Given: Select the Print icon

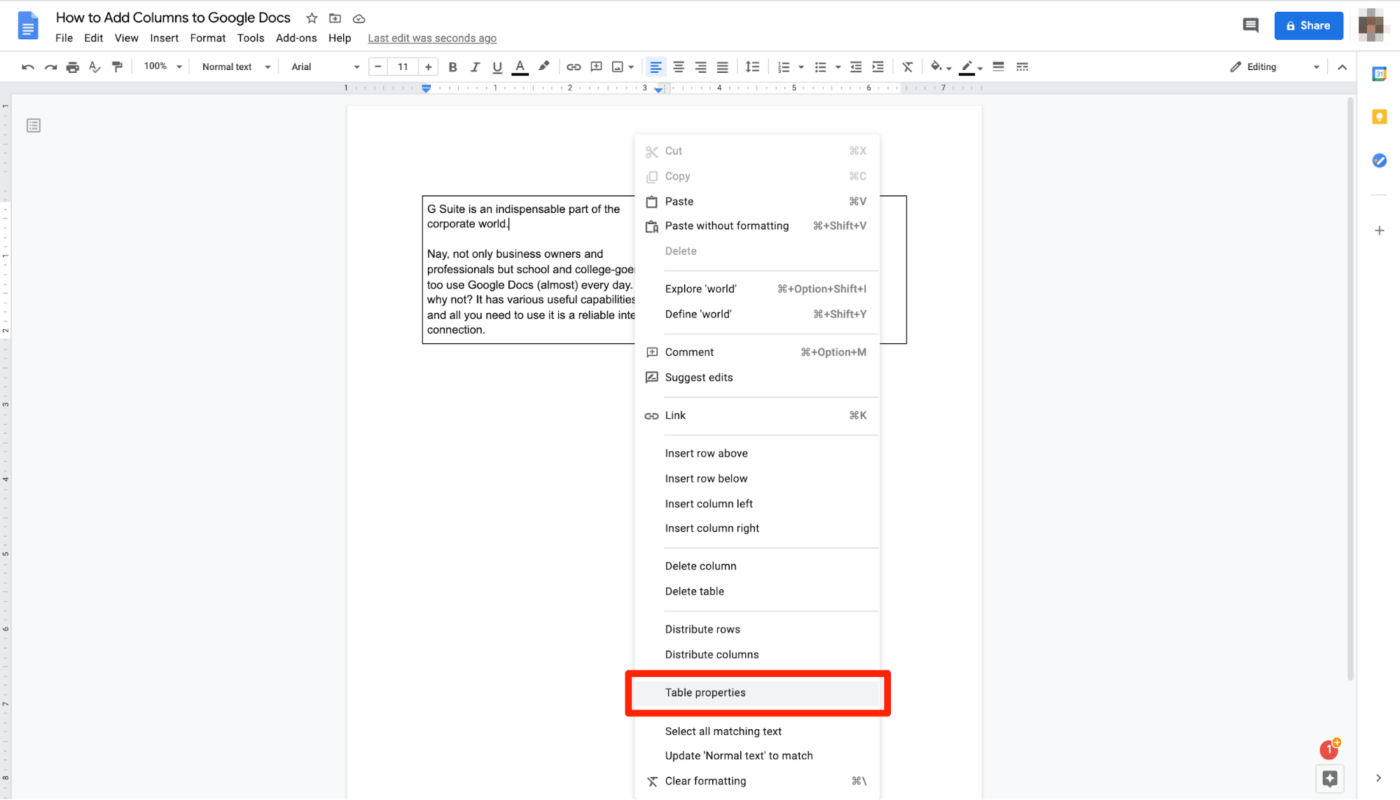Looking at the screenshot, I should (x=71, y=66).
